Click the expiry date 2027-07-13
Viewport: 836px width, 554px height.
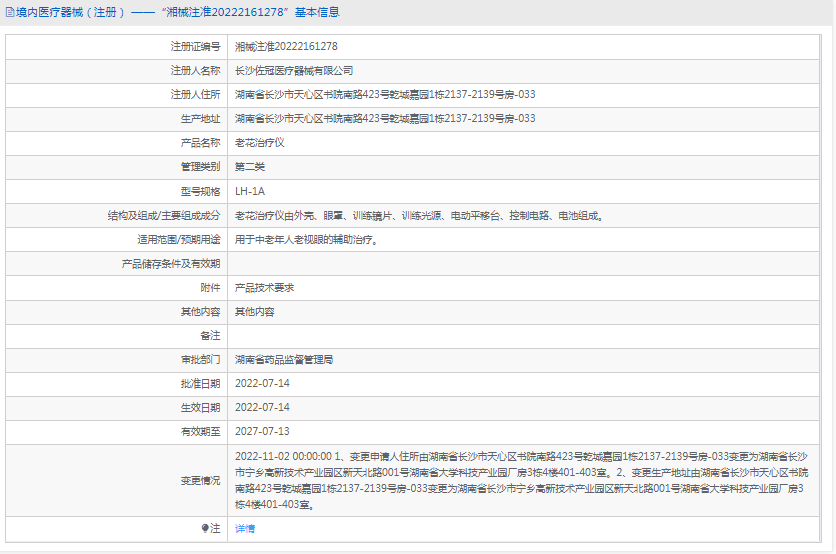point(262,431)
